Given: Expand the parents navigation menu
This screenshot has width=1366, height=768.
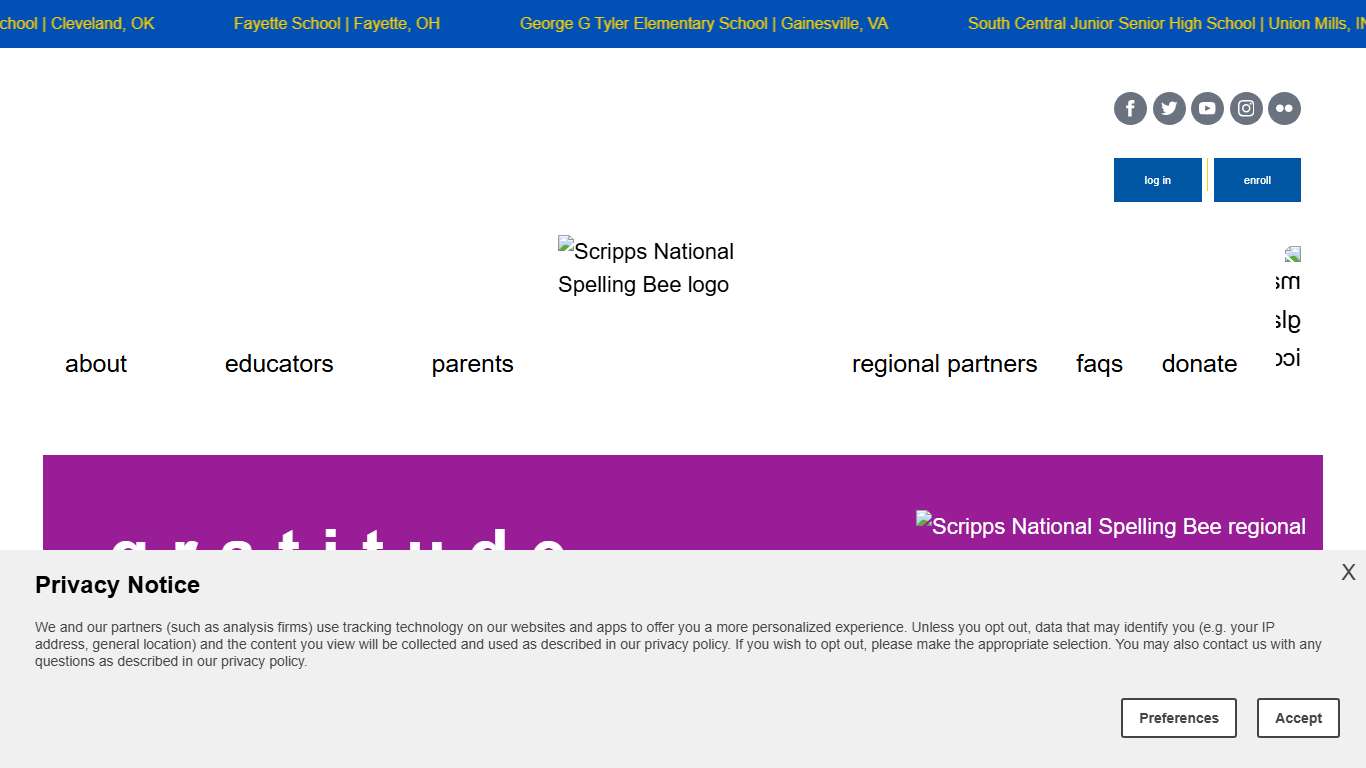Looking at the screenshot, I should pyautogui.click(x=472, y=364).
